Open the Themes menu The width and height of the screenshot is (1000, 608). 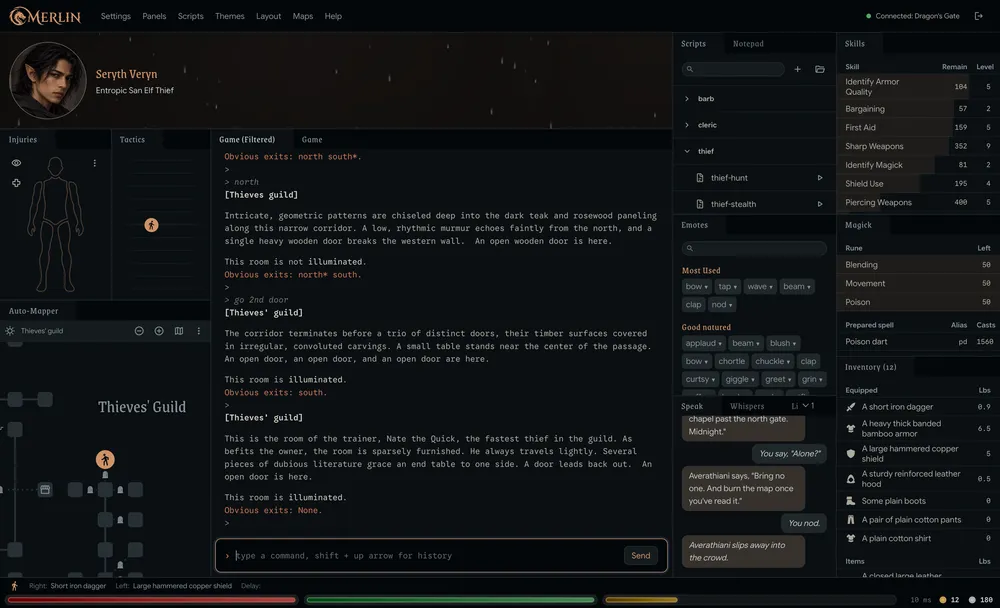pos(230,17)
